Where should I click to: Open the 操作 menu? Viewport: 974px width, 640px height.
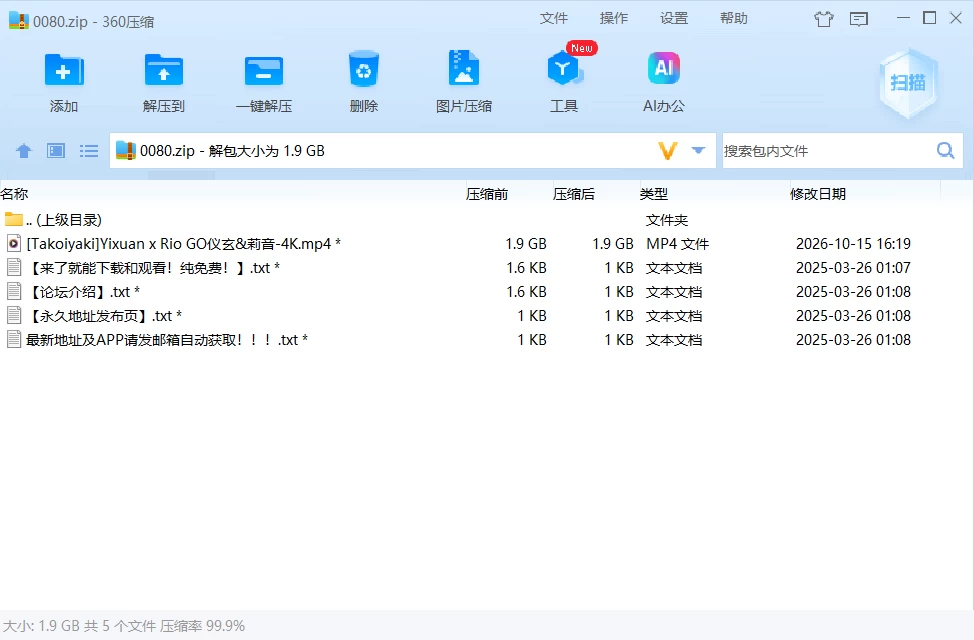coord(614,18)
